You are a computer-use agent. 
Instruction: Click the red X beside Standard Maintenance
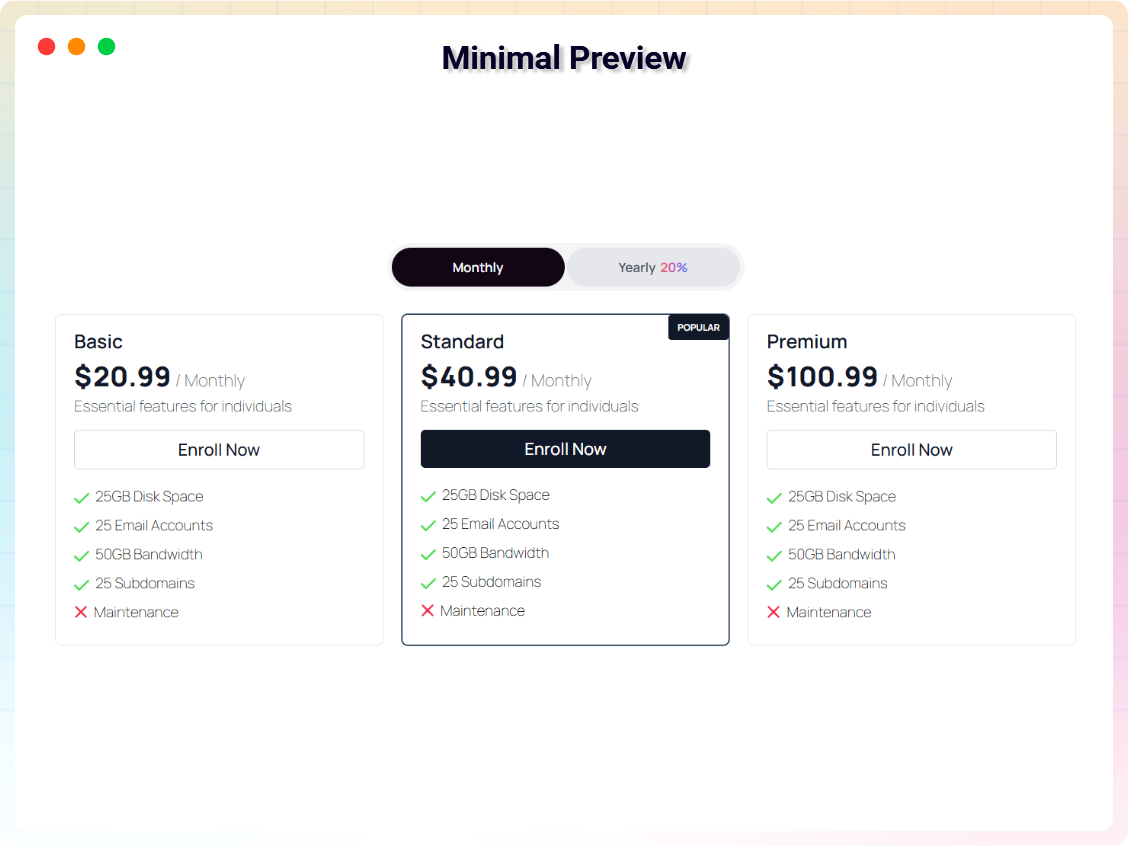[x=428, y=610]
